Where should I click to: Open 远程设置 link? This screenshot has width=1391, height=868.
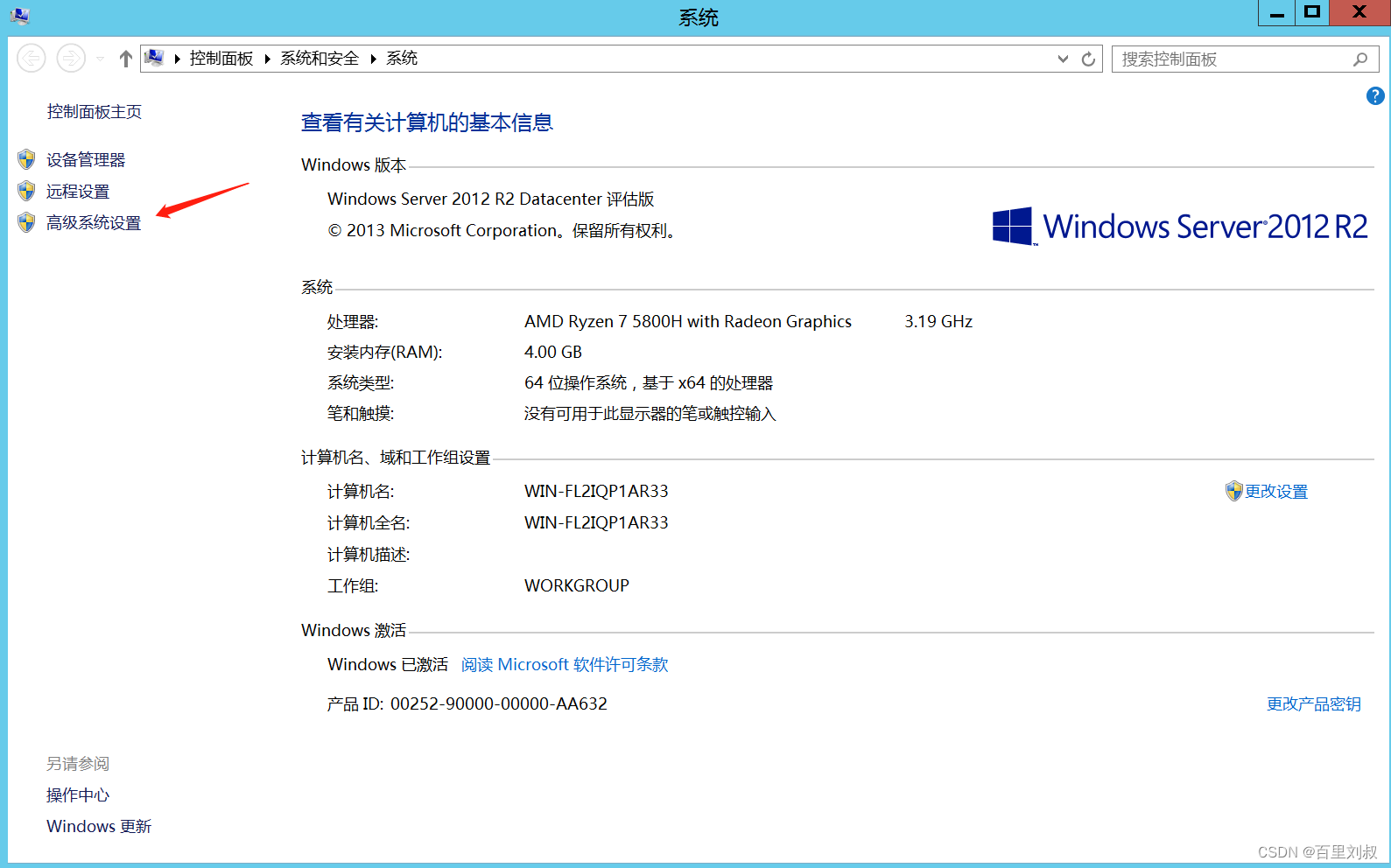pos(78,192)
